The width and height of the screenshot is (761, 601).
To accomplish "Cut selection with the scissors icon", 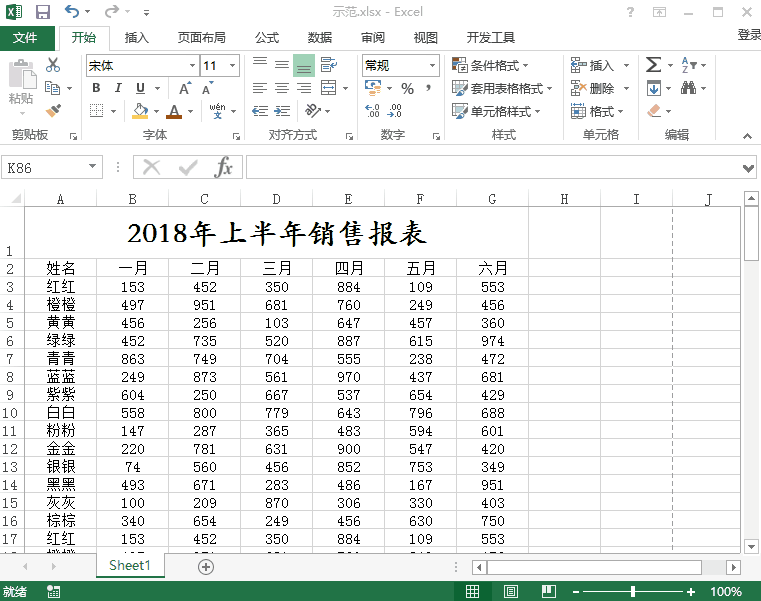I will pos(53,65).
